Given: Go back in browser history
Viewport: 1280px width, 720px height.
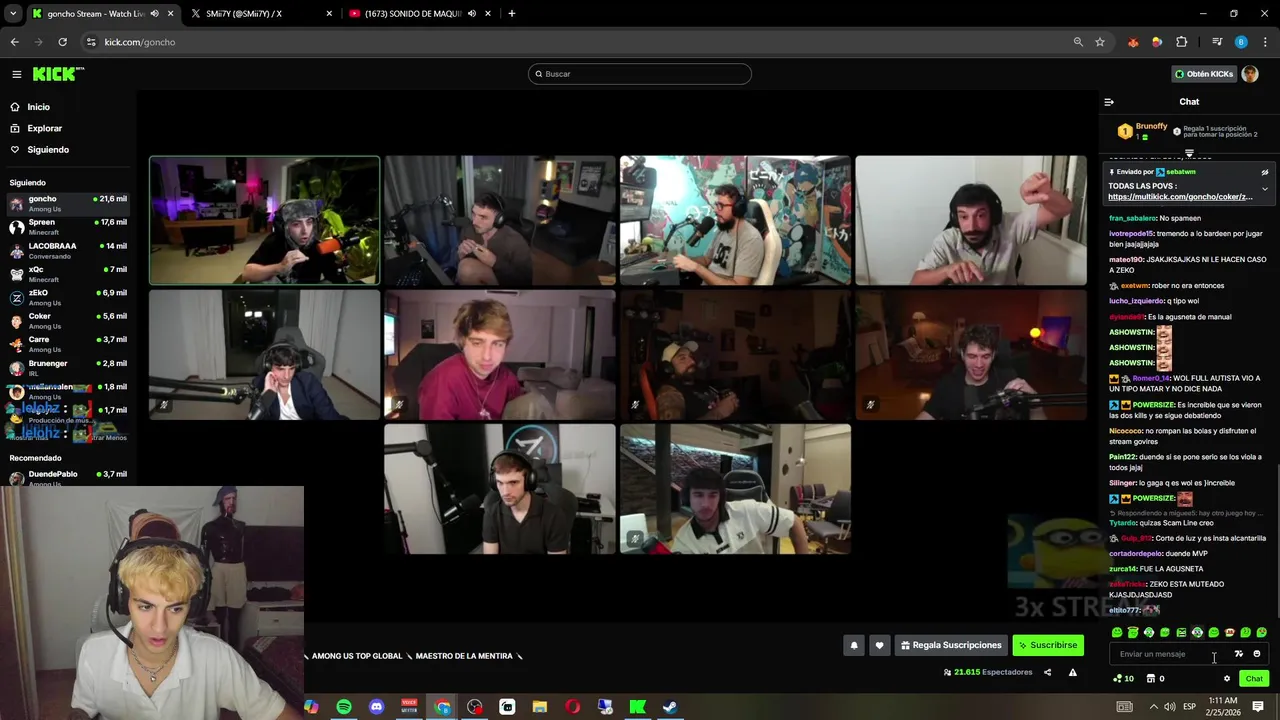Looking at the screenshot, I should [x=14, y=42].
